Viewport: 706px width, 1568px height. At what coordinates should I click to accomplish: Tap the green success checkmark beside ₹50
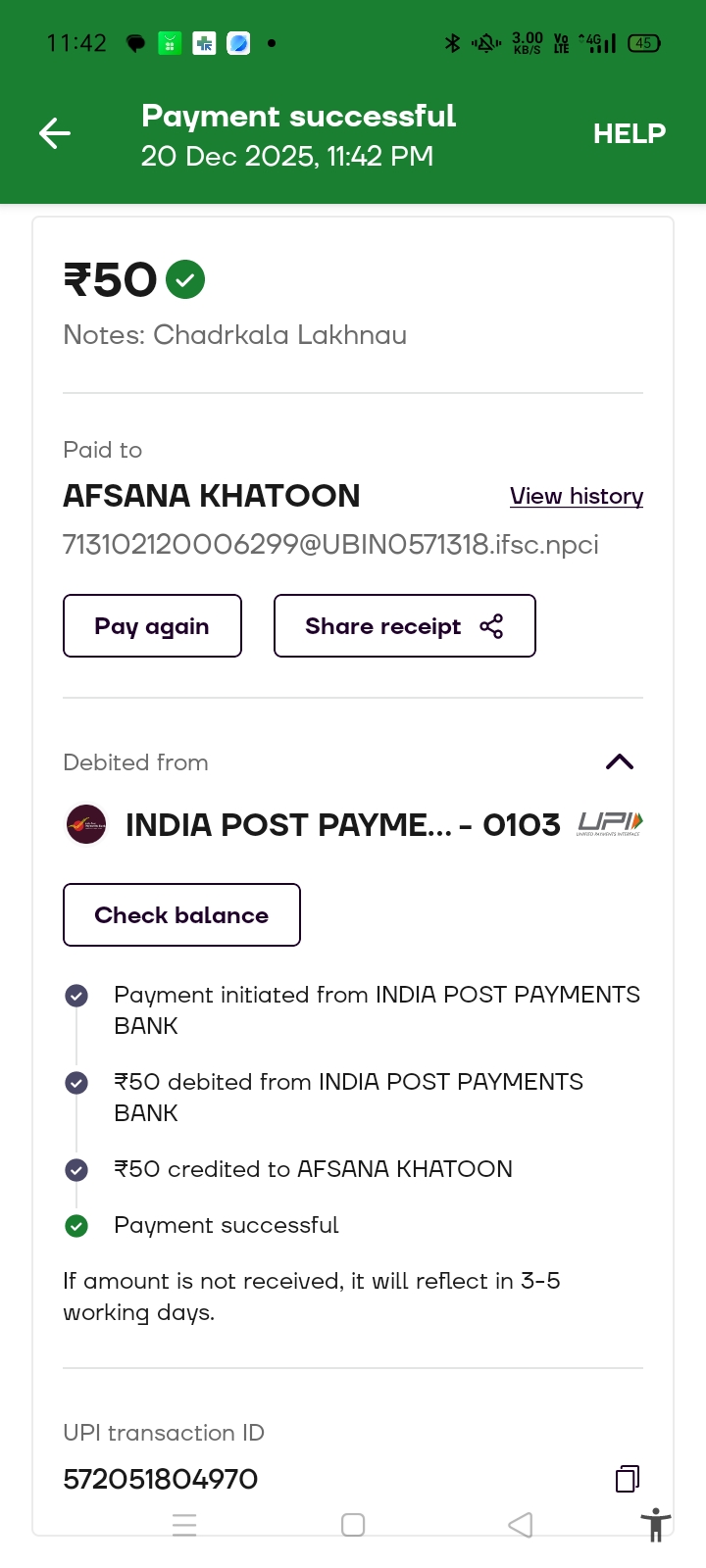185,280
